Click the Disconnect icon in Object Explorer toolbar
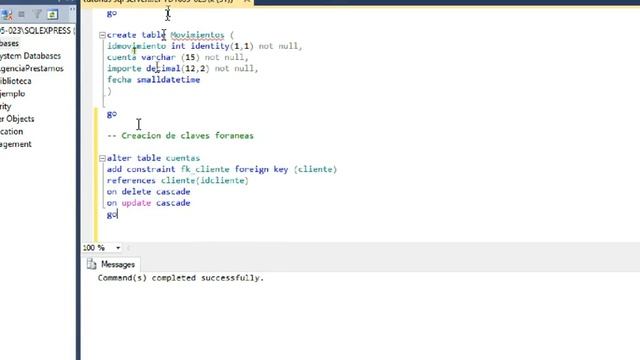Viewport: 640px width, 360px height. click(x=7, y=15)
